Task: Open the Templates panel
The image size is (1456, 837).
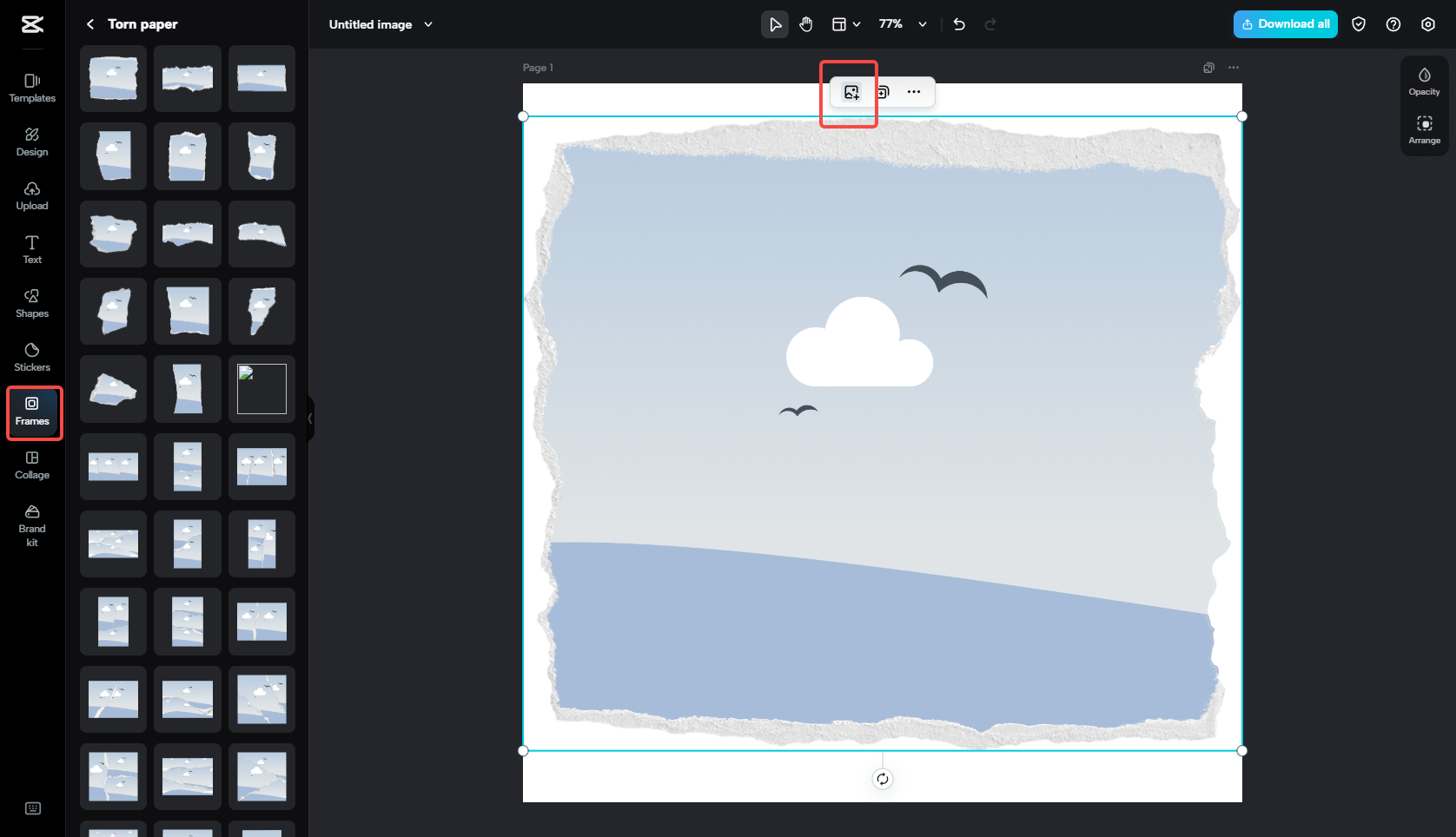Action: coord(32,88)
